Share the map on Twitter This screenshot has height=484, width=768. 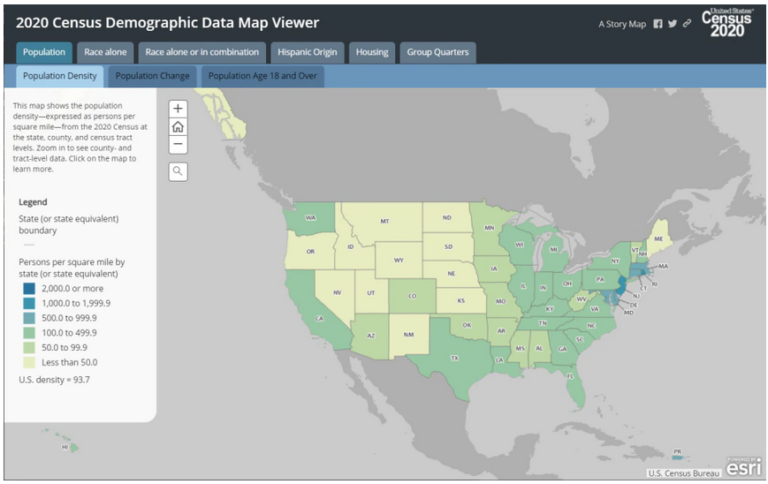(672, 24)
